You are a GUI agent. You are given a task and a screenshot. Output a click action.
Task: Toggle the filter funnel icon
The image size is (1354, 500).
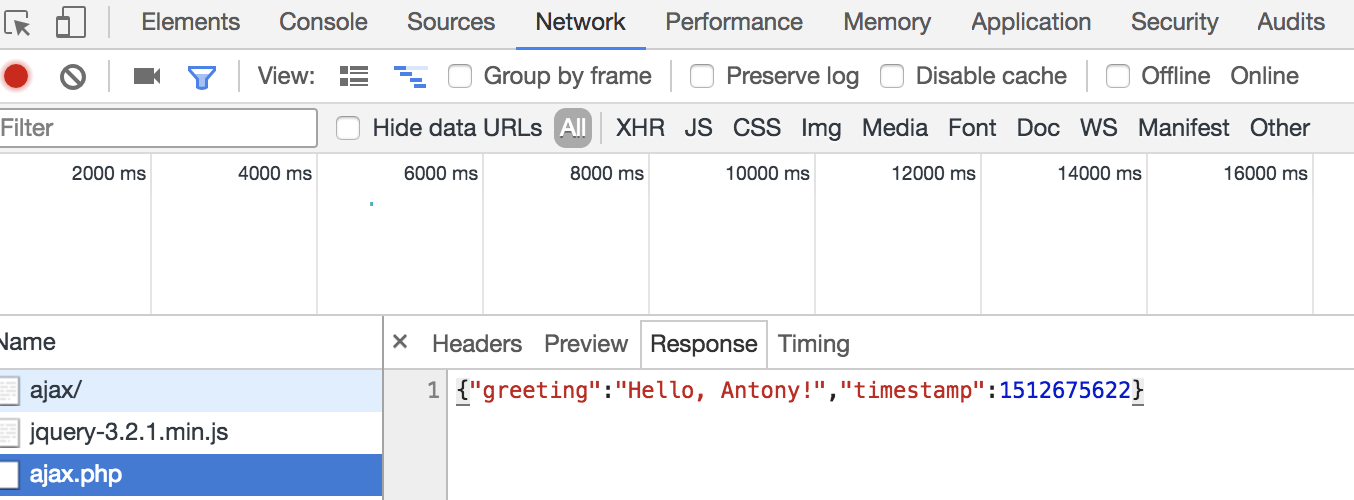[x=202, y=76]
